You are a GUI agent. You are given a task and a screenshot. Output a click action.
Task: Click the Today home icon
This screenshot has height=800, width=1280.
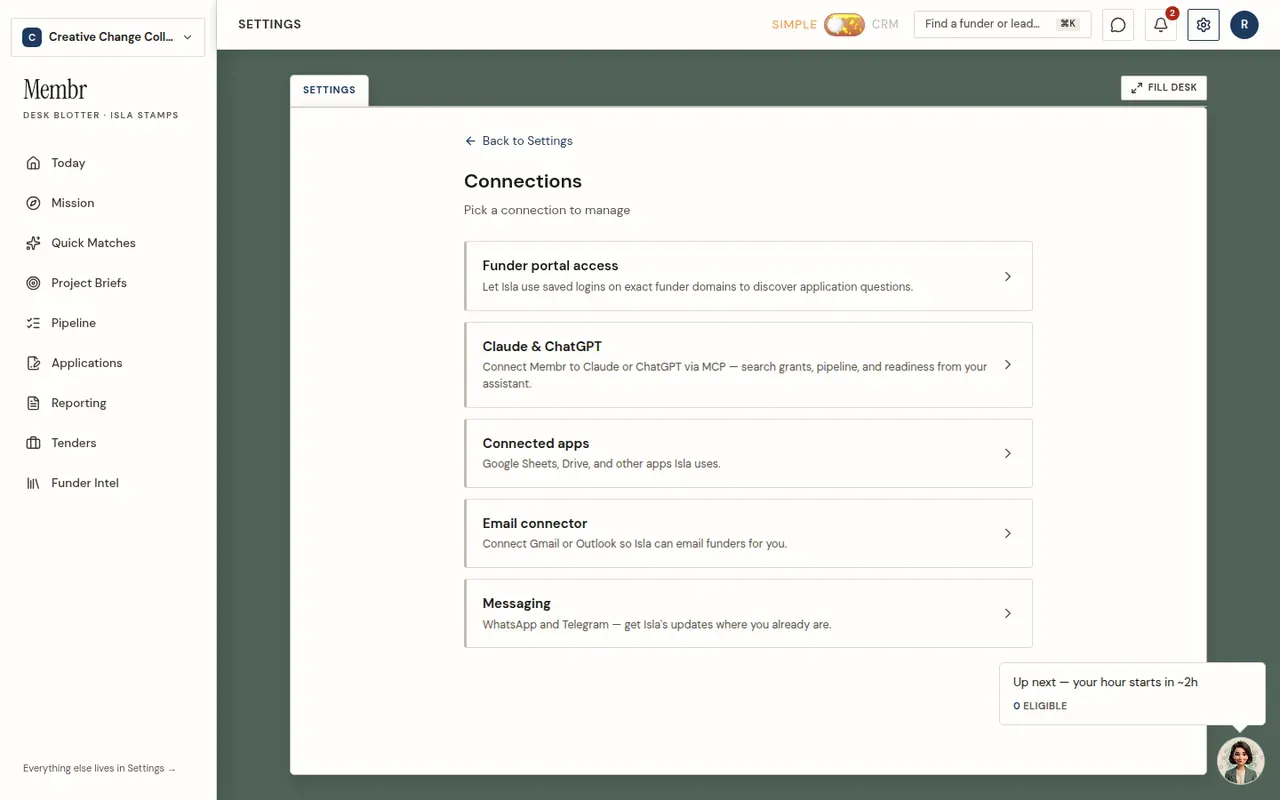point(33,163)
